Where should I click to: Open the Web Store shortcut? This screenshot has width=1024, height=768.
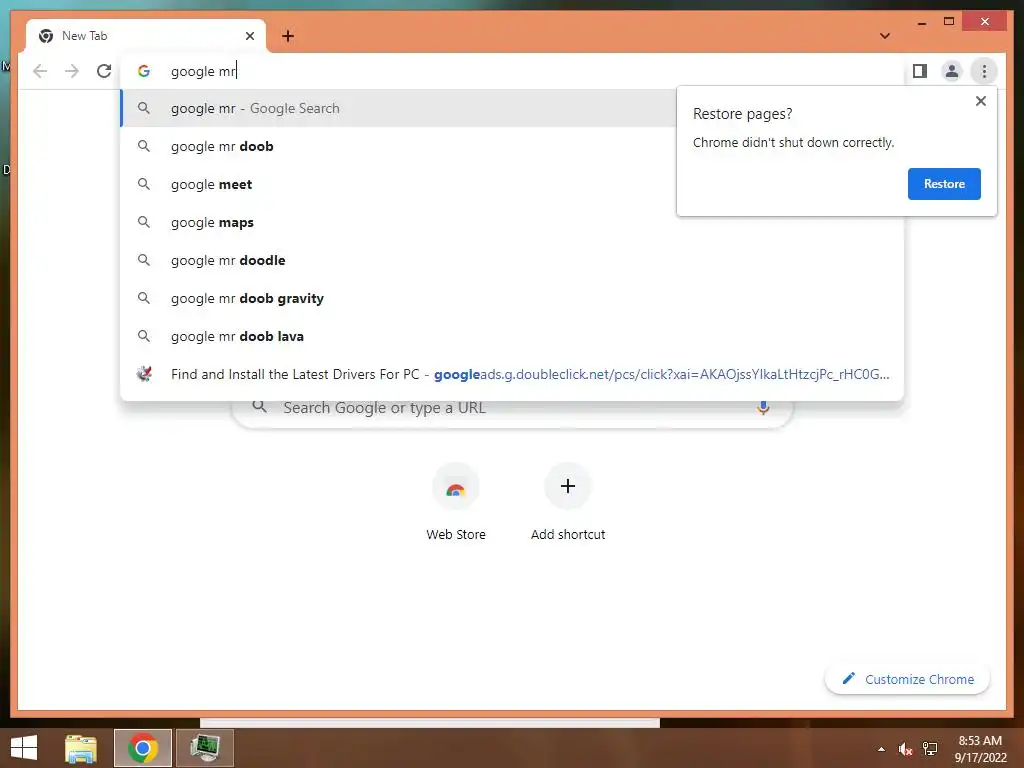point(456,502)
